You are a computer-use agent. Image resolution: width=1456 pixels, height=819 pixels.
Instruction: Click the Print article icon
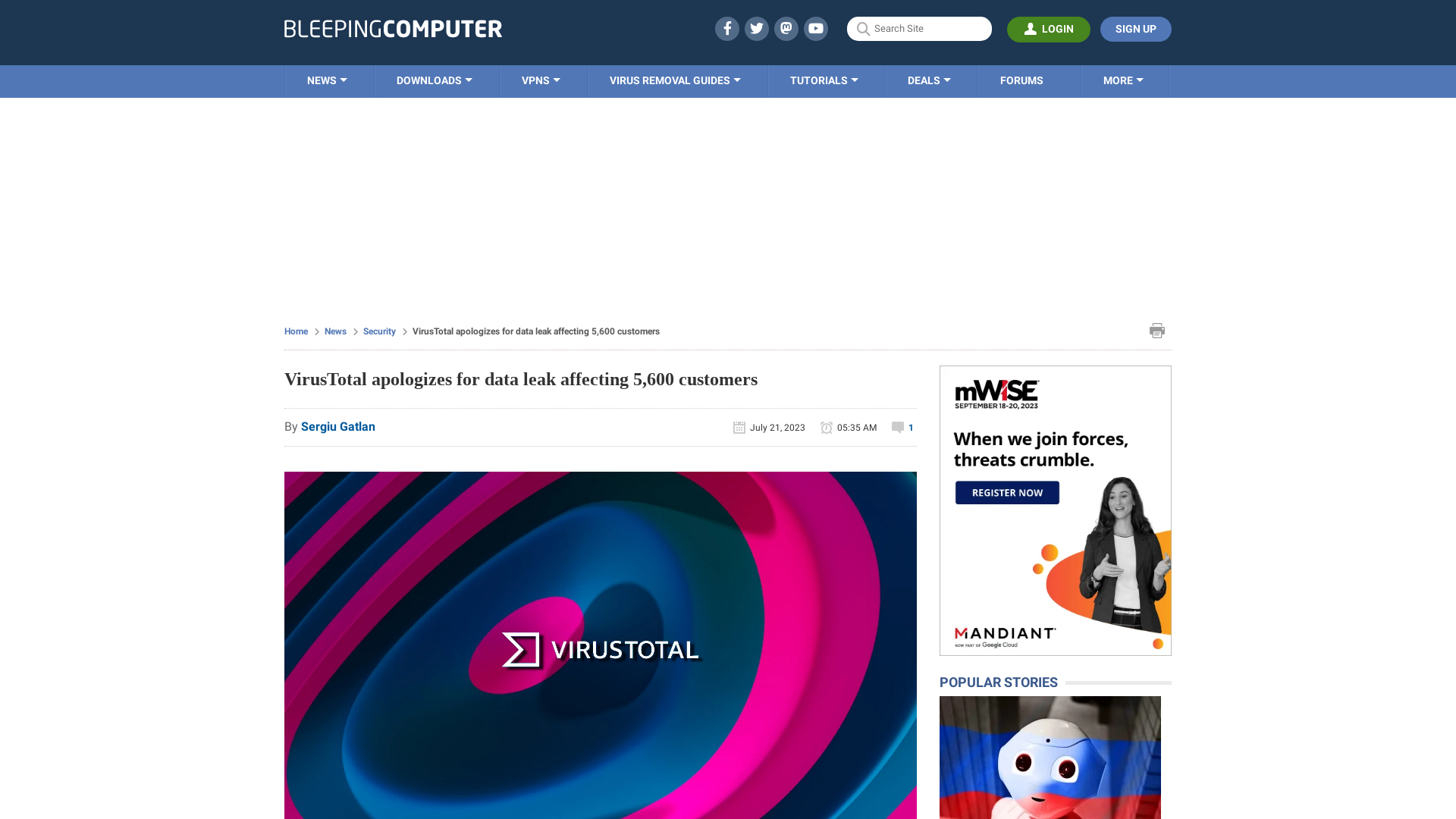(1157, 330)
